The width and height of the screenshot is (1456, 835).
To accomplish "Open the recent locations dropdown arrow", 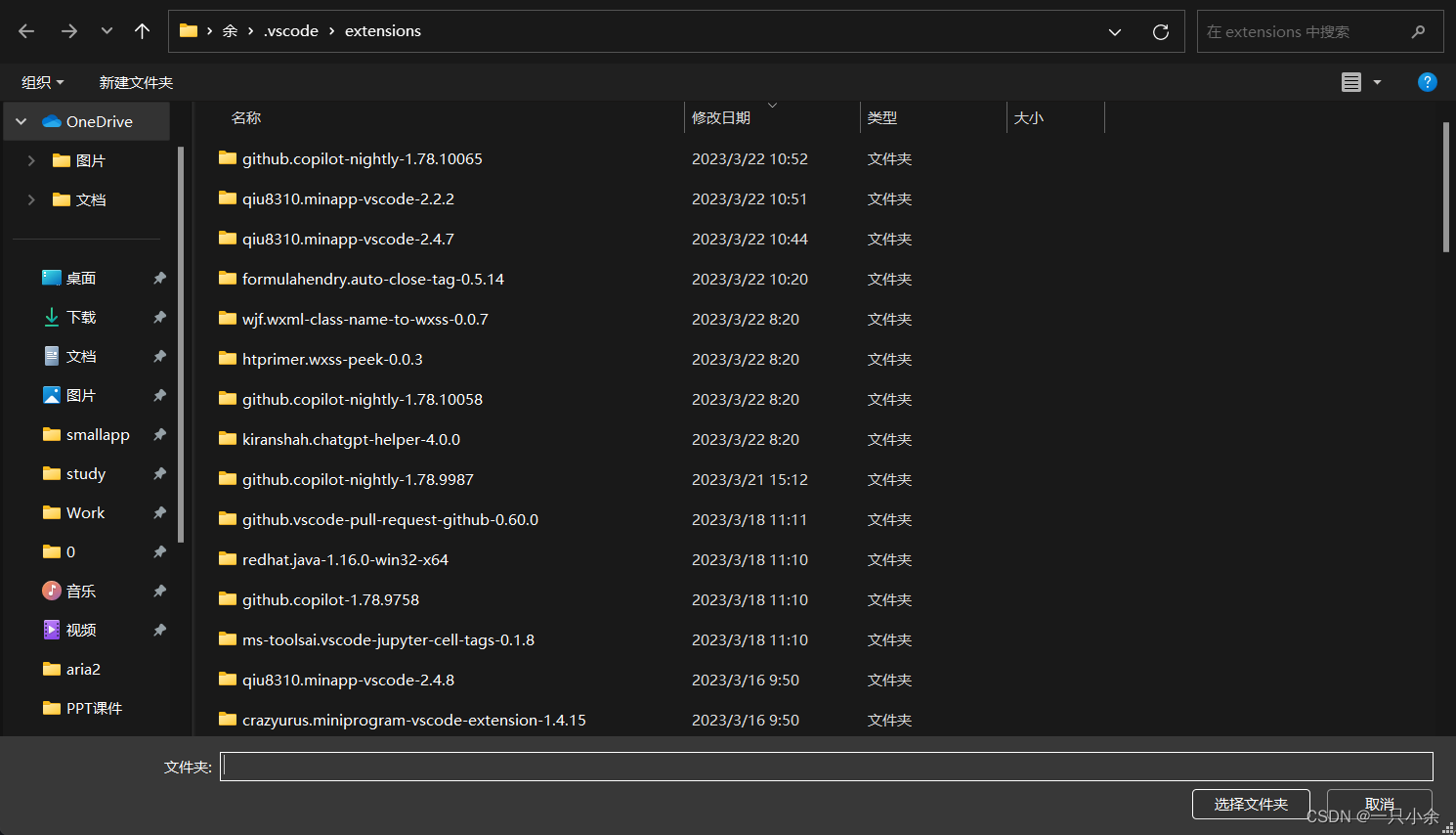I will (x=107, y=31).
